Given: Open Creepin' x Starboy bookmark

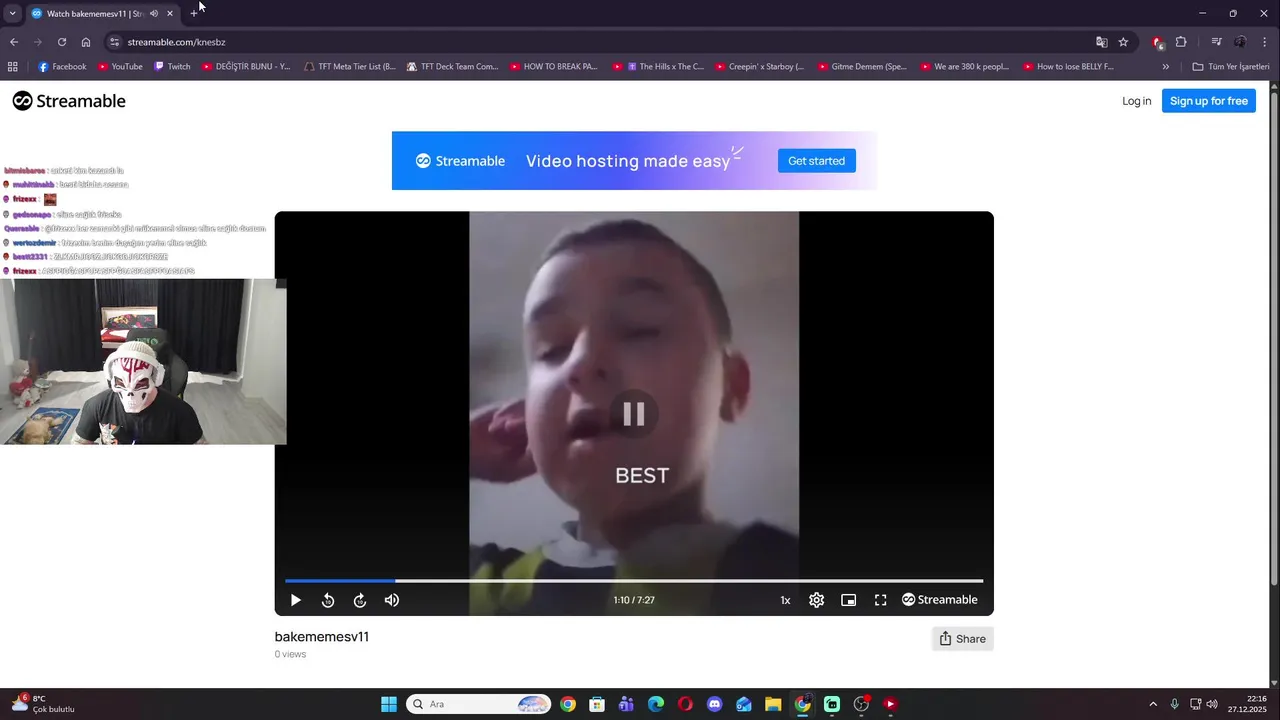Looking at the screenshot, I should pos(760,67).
